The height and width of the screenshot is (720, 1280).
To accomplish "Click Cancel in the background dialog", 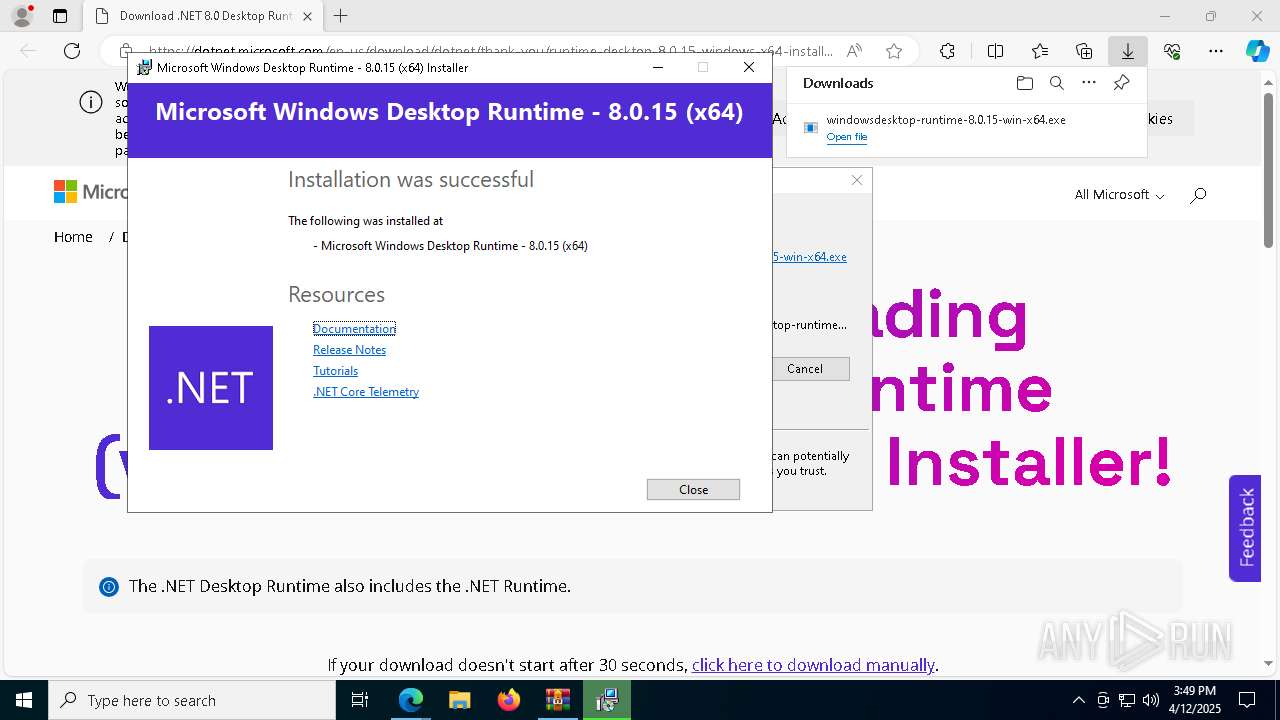I will (x=805, y=369).
